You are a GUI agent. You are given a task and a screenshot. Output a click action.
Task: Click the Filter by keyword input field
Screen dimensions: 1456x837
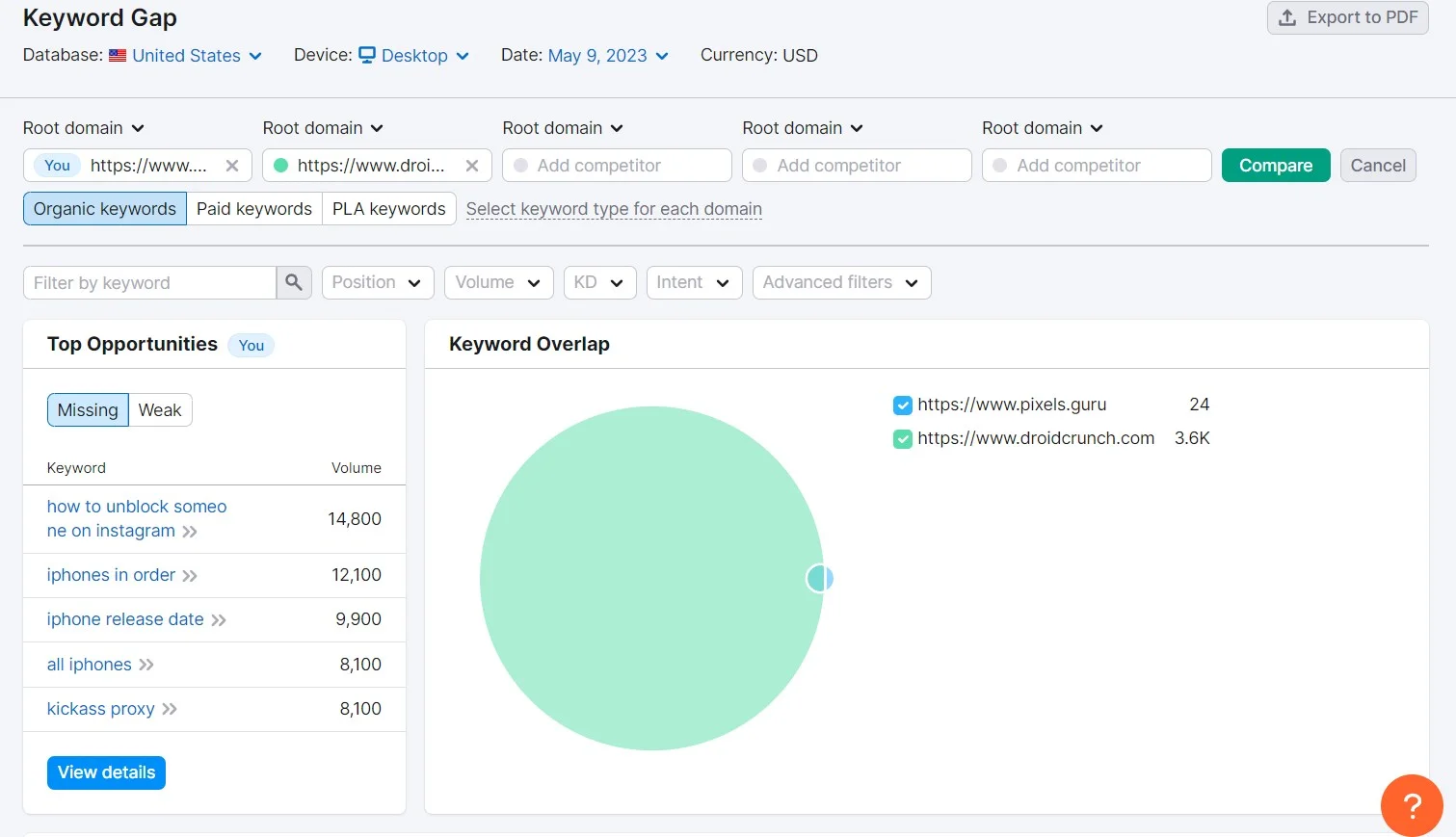[149, 282]
